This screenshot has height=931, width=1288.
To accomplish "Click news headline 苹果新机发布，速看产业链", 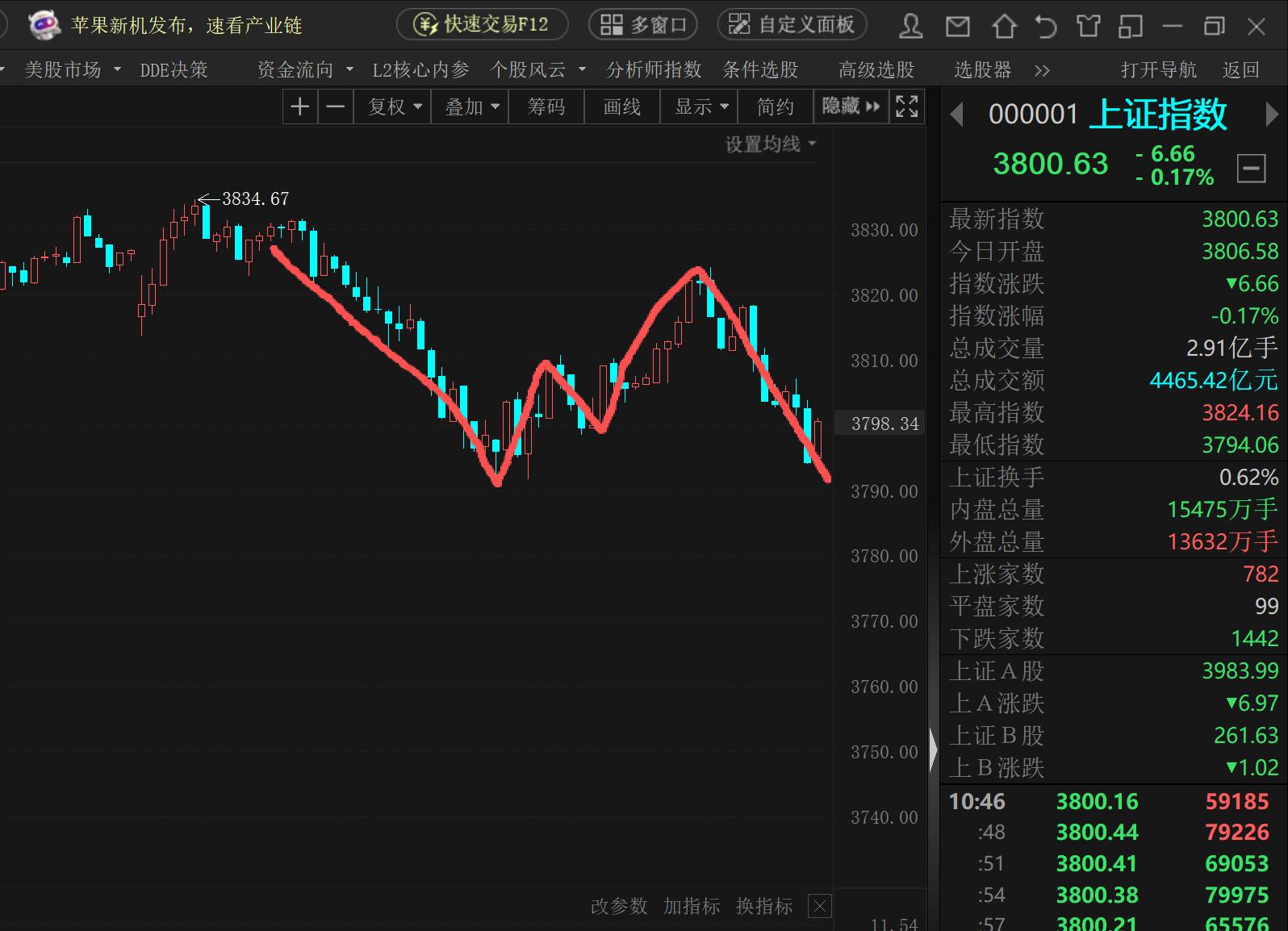I will [186, 26].
